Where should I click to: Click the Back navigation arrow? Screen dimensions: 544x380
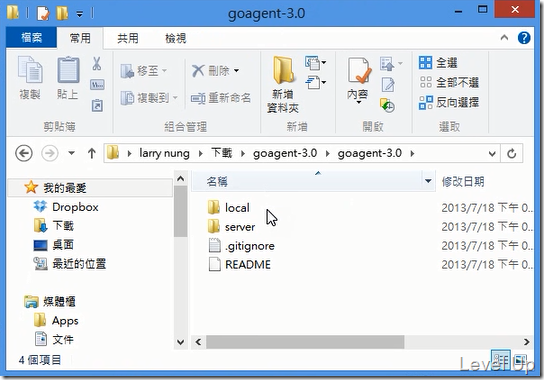[24, 153]
